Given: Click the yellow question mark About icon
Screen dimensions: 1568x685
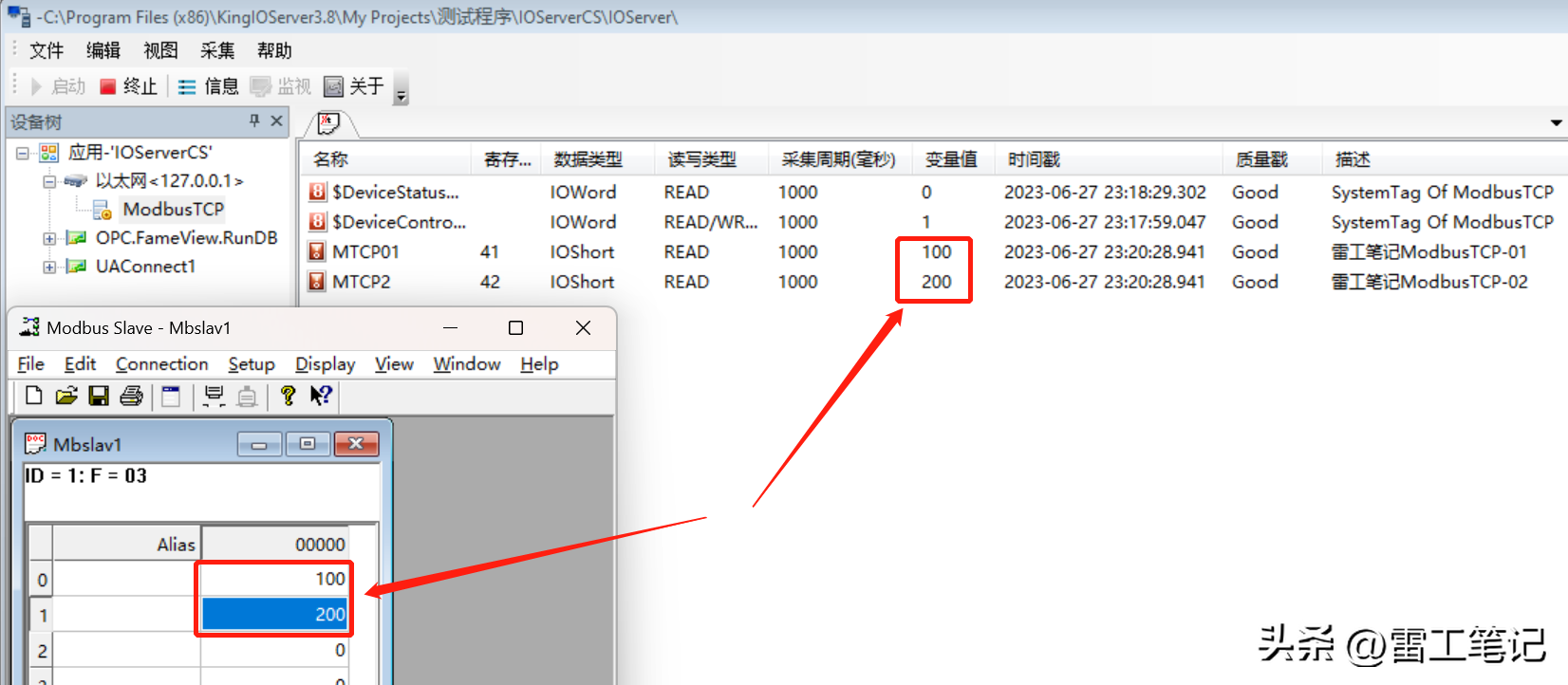Looking at the screenshot, I should tap(288, 396).
